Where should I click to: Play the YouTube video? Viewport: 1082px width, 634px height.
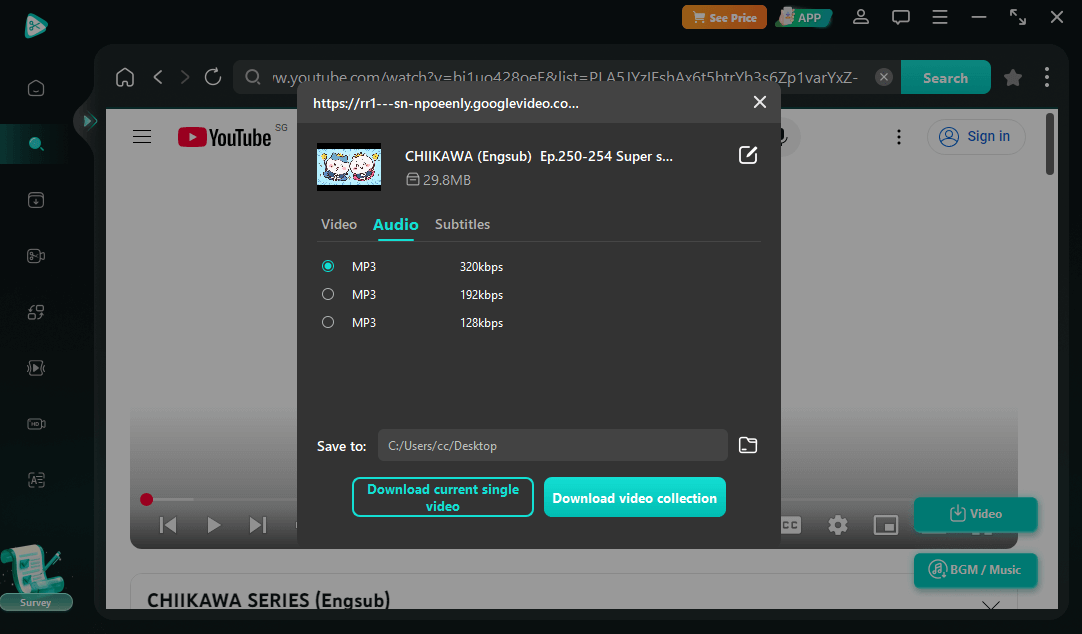coord(213,525)
